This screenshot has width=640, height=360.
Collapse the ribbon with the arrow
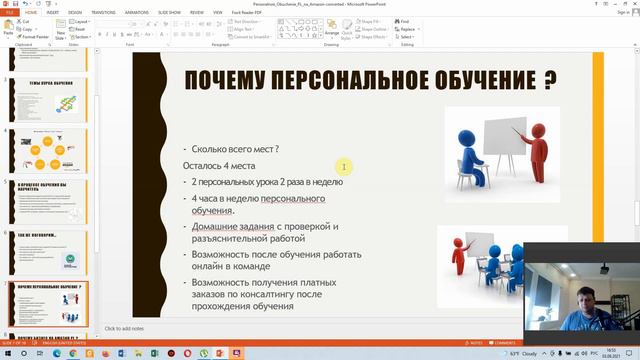tap(635, 44)
